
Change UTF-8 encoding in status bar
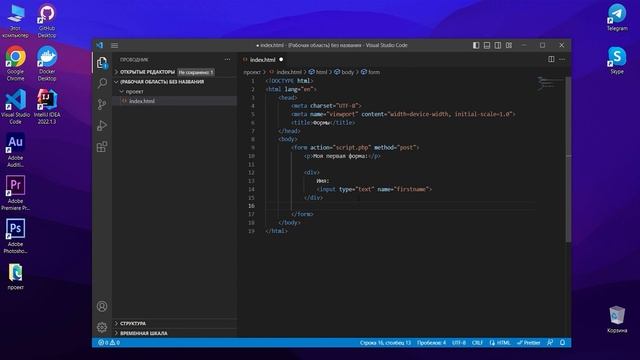459,343
